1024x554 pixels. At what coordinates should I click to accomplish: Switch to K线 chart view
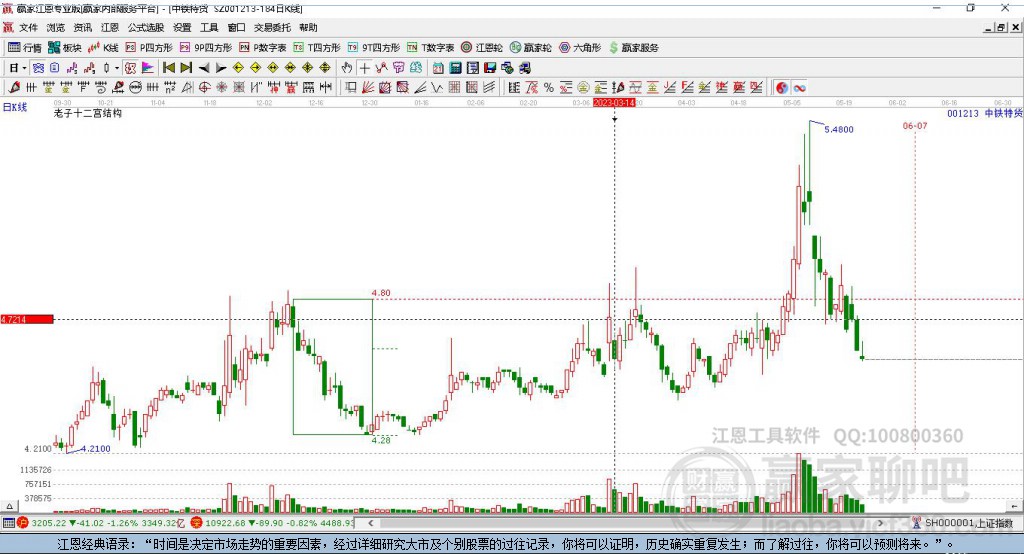click(103, 48)
